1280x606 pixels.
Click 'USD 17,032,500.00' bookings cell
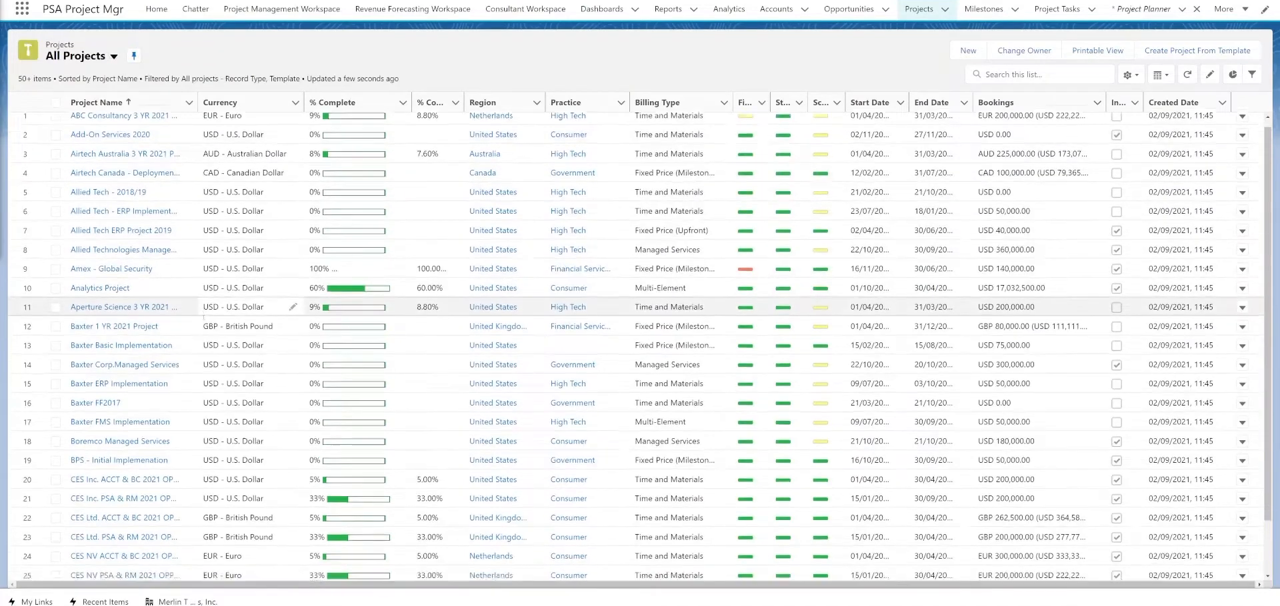(1011, 288)
